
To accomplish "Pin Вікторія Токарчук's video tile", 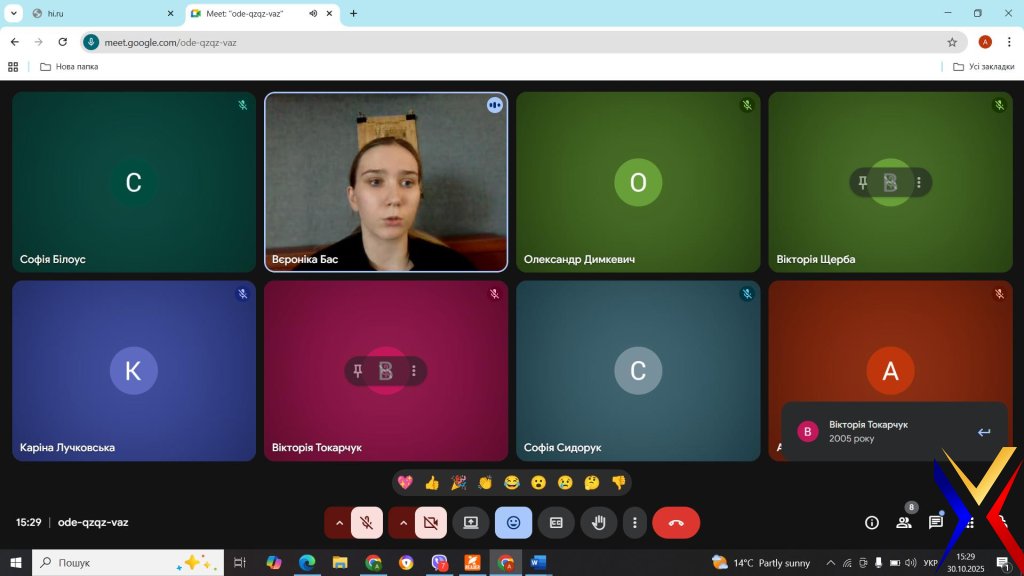I will click(x=358, y=371).
